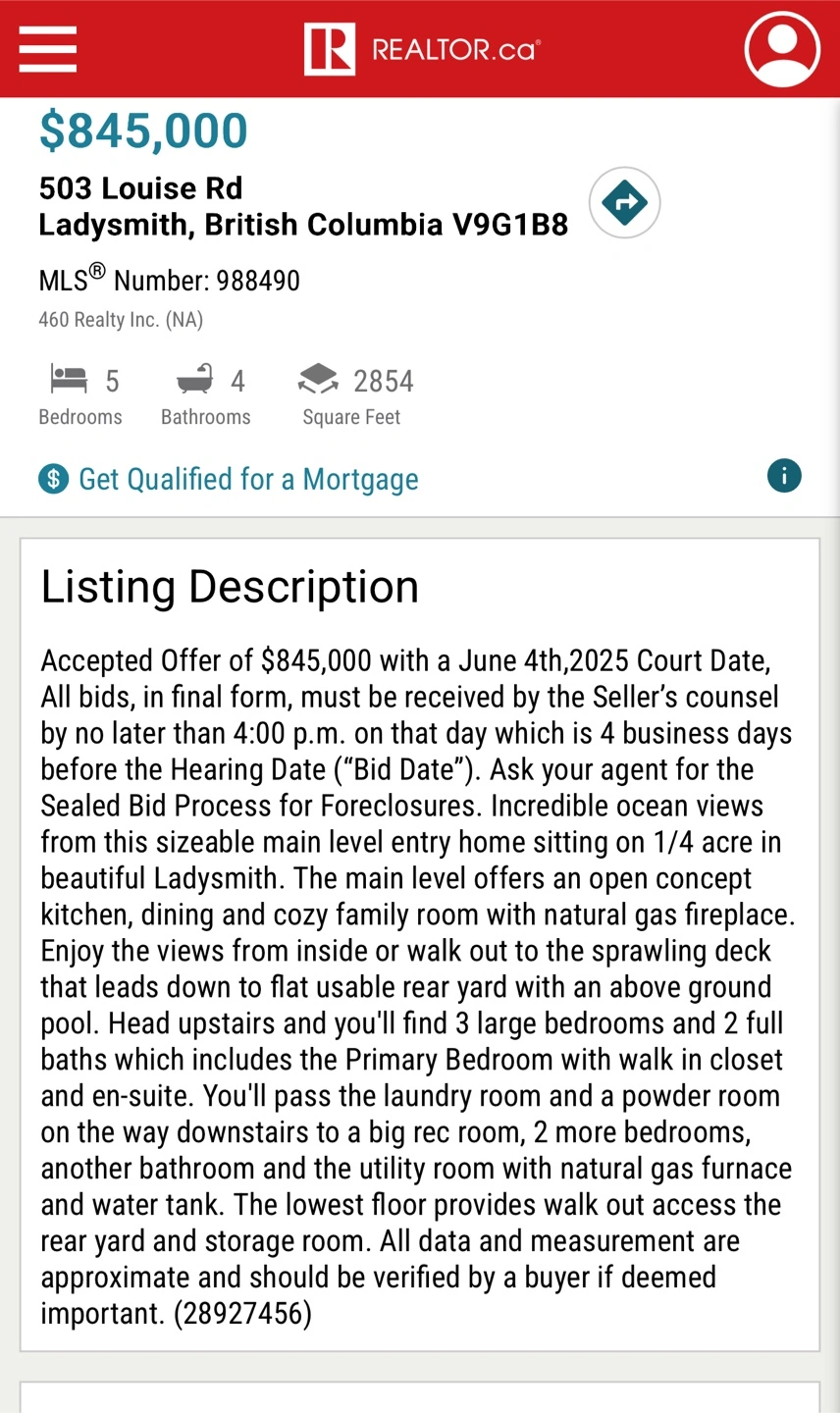
Task: Tap the square feet layers icon
Action: pyautogui.click(x=318, y=379)
